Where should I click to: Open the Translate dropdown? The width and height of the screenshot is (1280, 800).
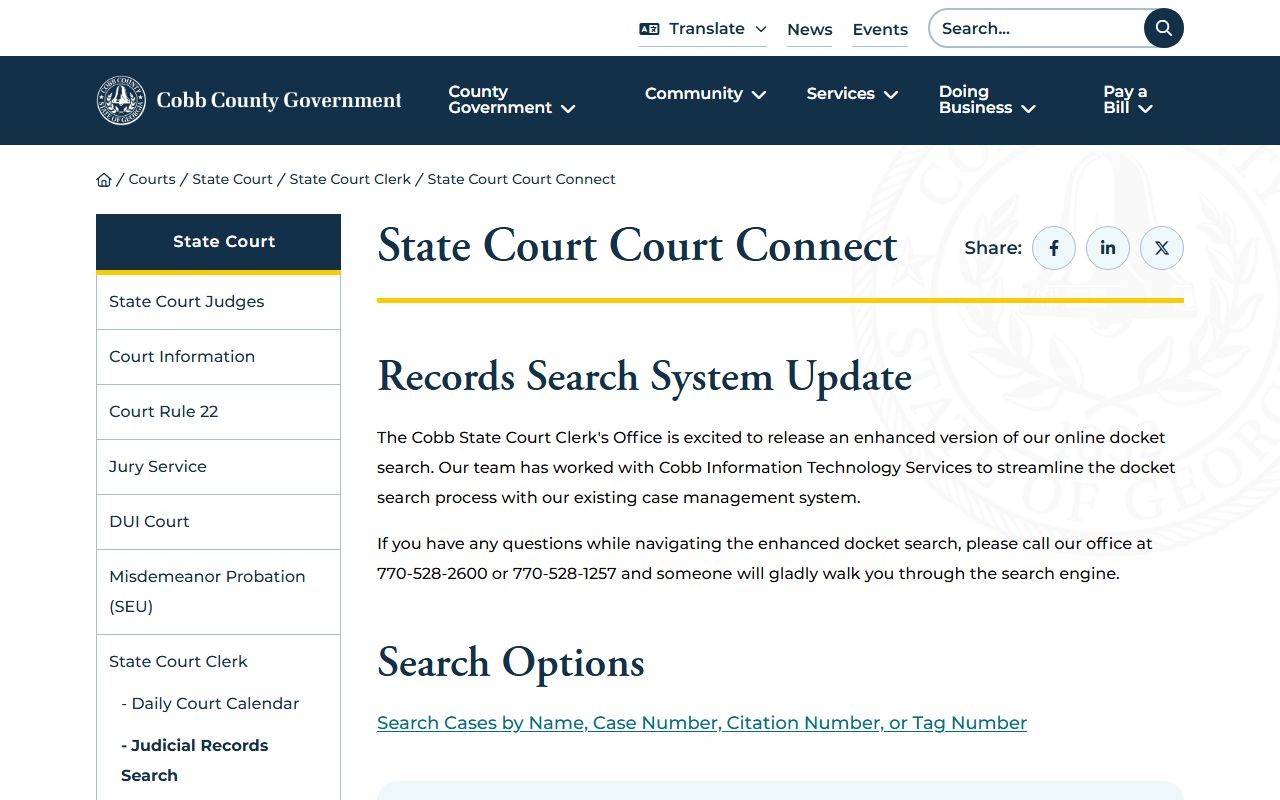[703, 29]
